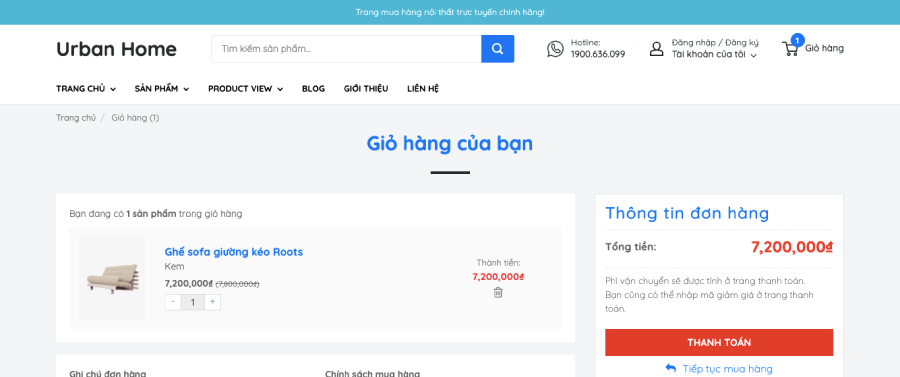Click the Giỏ hàng của bạn heading
Screen dimensions: 900x377
pos(450,143)
